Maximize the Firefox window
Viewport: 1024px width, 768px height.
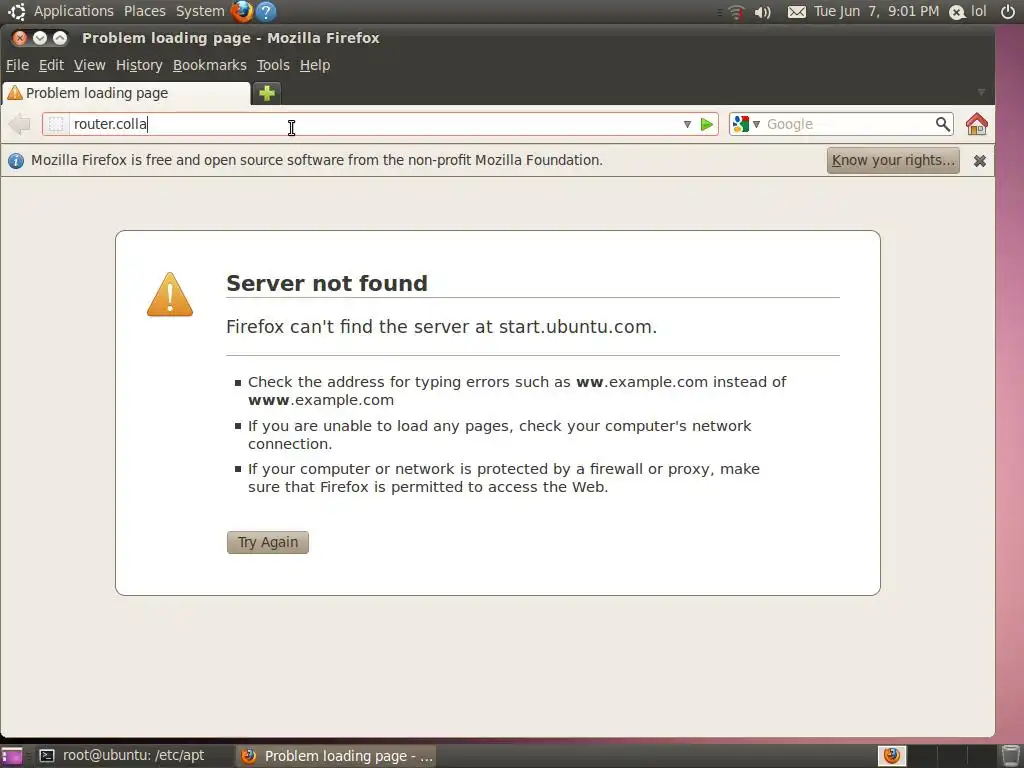pyautogui.click(x=60, y=38)
